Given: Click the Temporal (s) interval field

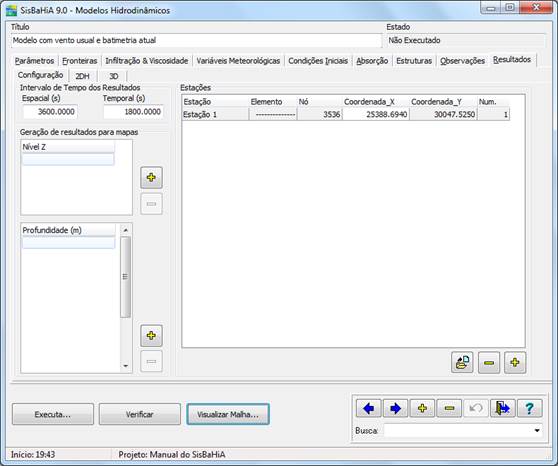Looking at the screenshot, I should click(133, 112).
